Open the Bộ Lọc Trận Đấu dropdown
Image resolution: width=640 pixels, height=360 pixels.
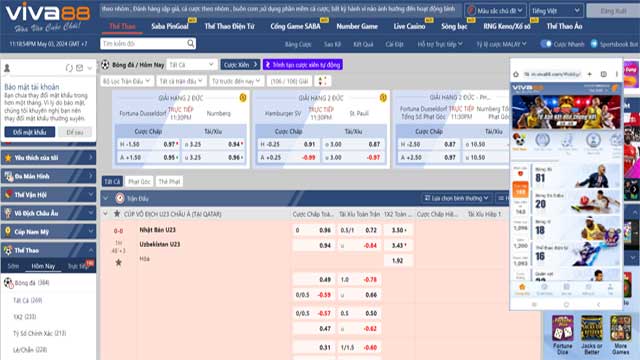pos(127,81)
